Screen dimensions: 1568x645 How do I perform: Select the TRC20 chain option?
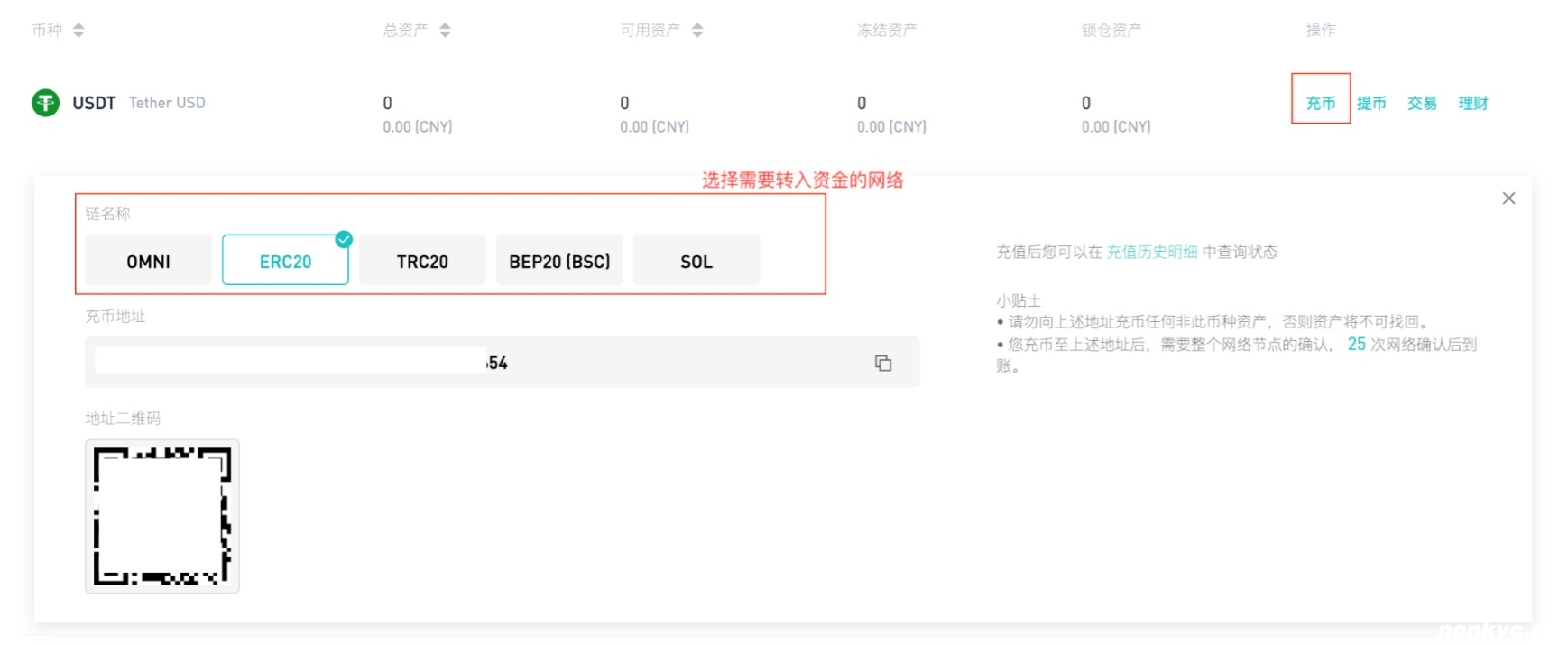[x=422, y=261]
